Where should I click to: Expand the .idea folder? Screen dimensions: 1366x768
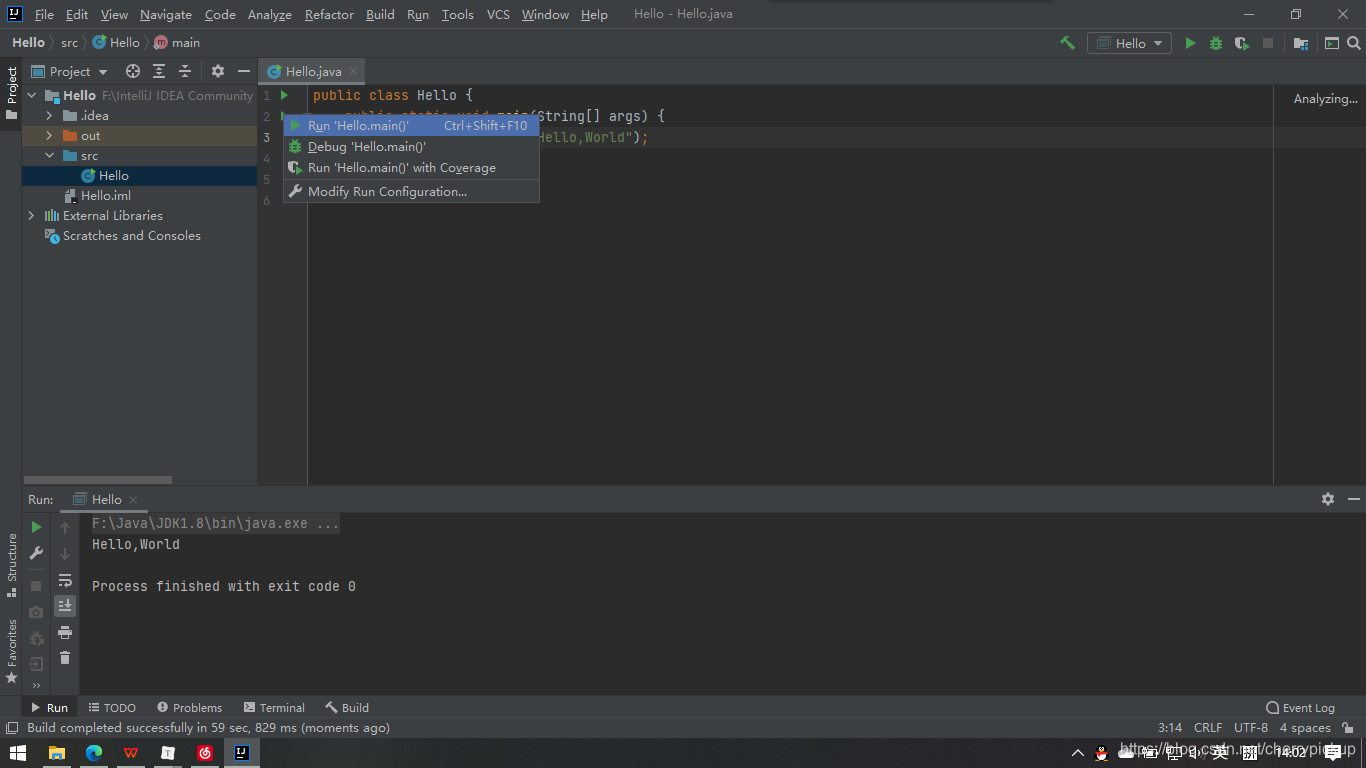tap(49, 115)
